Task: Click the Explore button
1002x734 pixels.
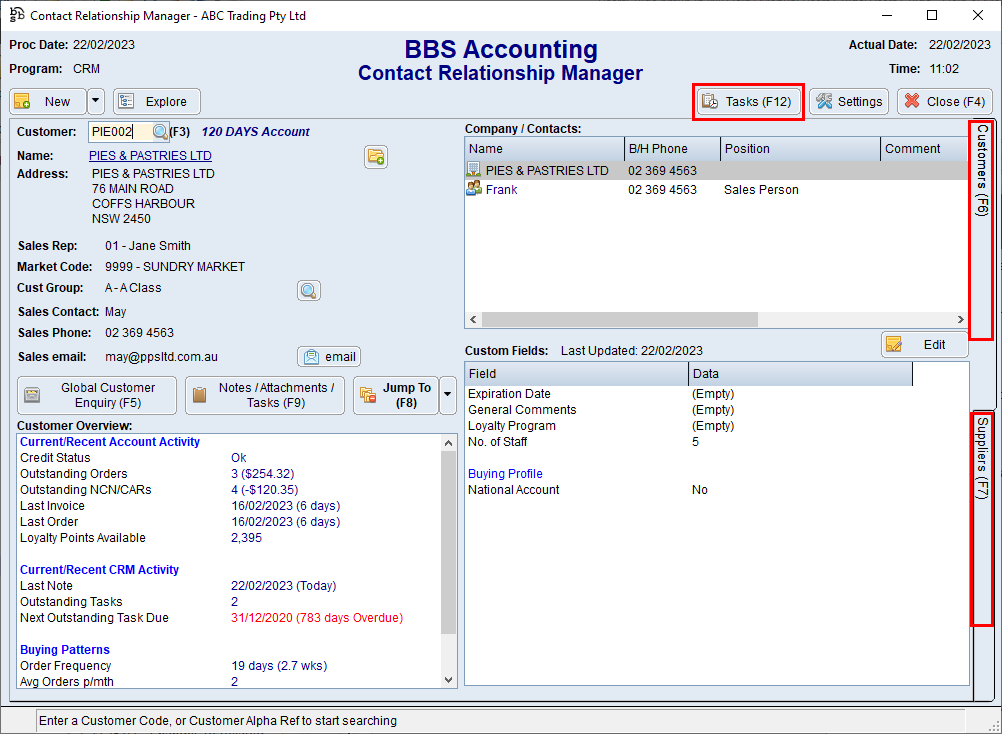Action: 156,102
